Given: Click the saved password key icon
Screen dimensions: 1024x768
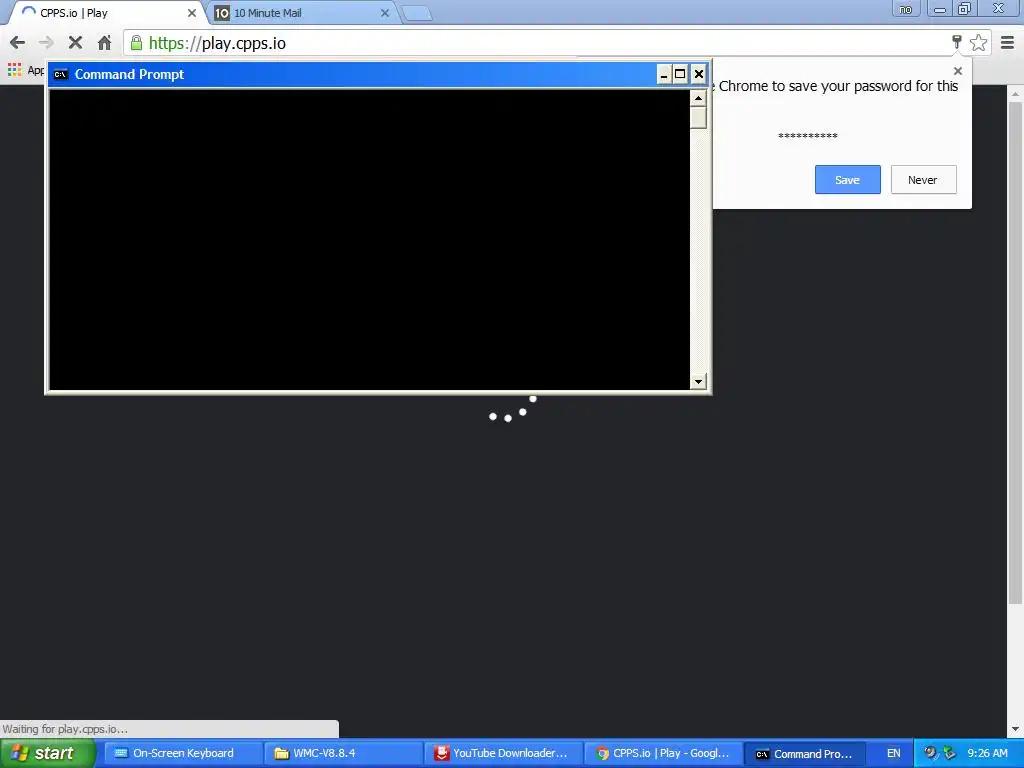Looking at the screenshot, I should point(957,42).
